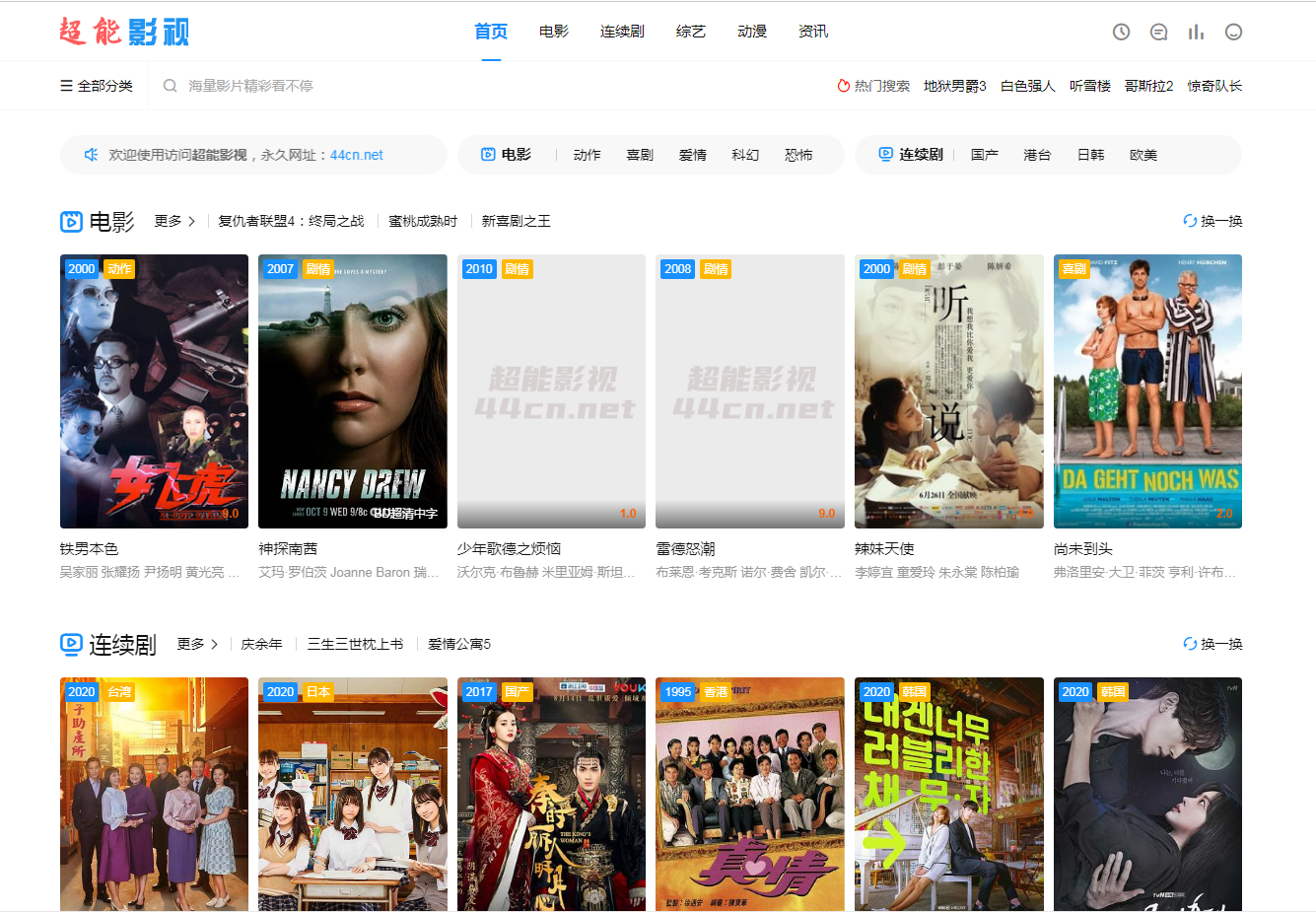Viewport: 1316px width, 914px height.
Task: Open the rankings bar chart icon
Action: pos(1196,32)
